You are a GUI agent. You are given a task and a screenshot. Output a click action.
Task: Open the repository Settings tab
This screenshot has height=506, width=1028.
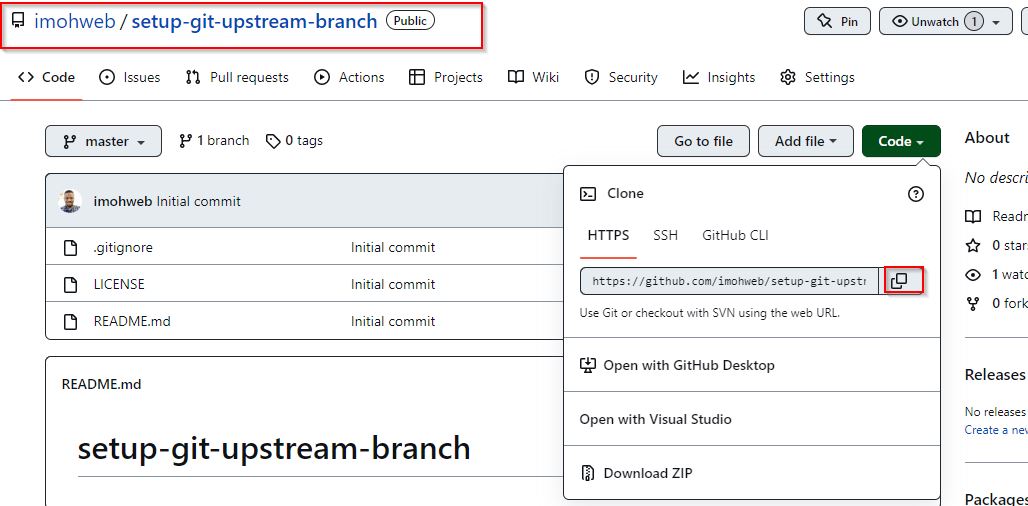pos(817,77)
